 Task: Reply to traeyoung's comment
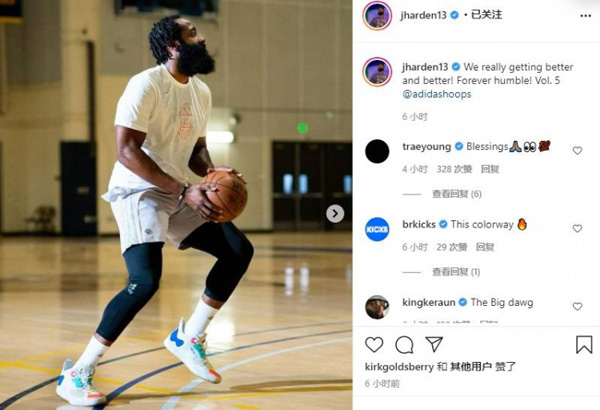pyautogui.click(x=490, y=169)
